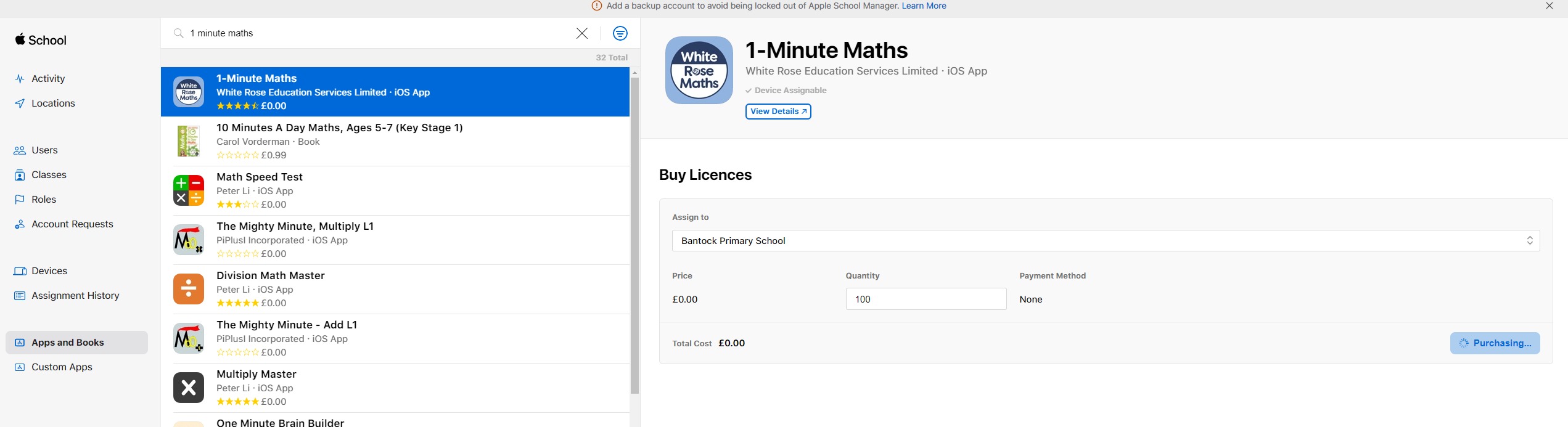Click the '32 Total' results count

click(x=612, y=58)
